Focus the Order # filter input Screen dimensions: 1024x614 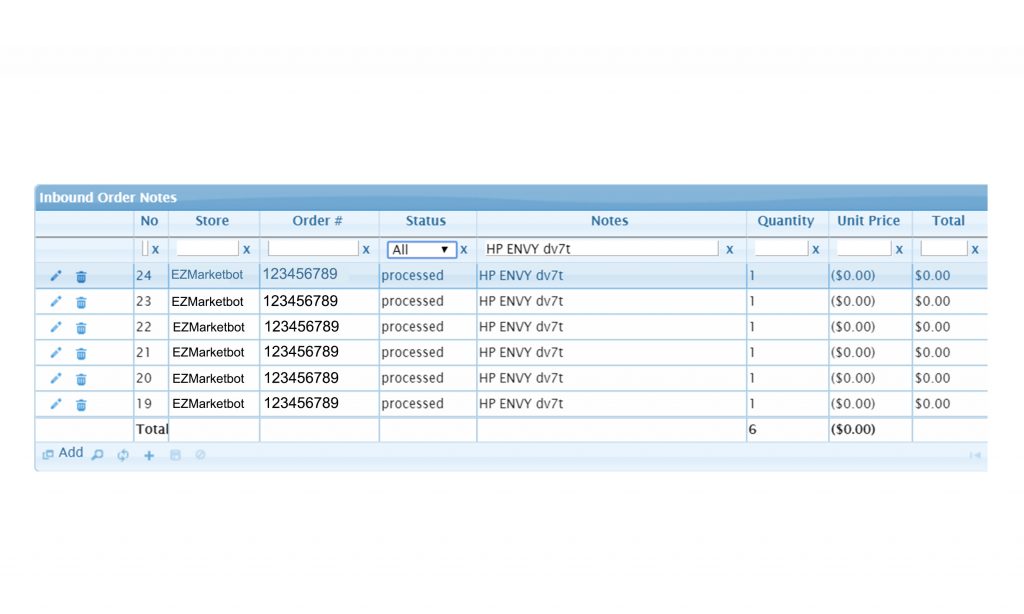[313, 248]
